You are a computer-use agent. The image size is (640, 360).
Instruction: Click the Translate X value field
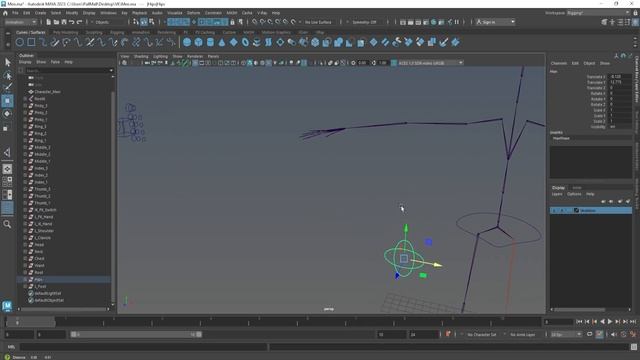coord(620,77)
